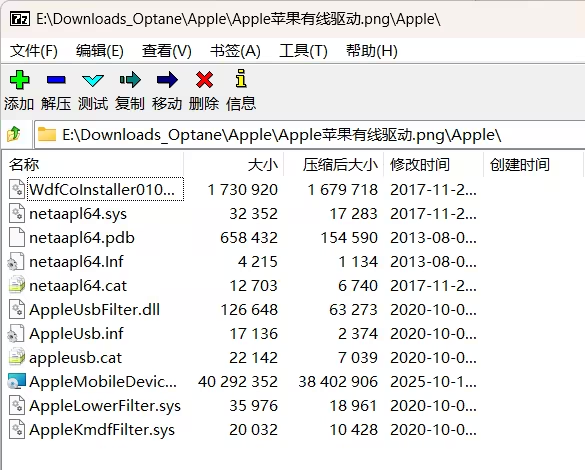Click the size value 126 648
This screenshot has height=470, width=585.
249,310
